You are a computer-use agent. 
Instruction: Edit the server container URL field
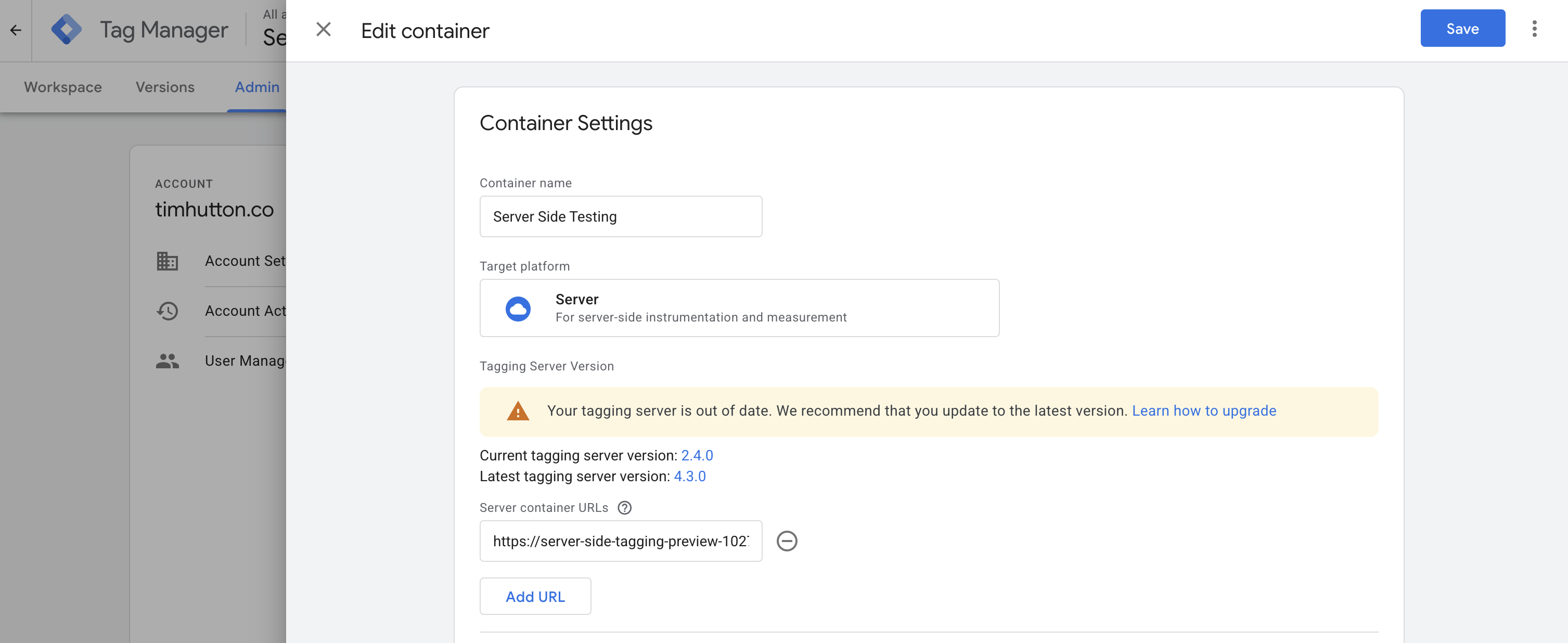click(620, 541)
